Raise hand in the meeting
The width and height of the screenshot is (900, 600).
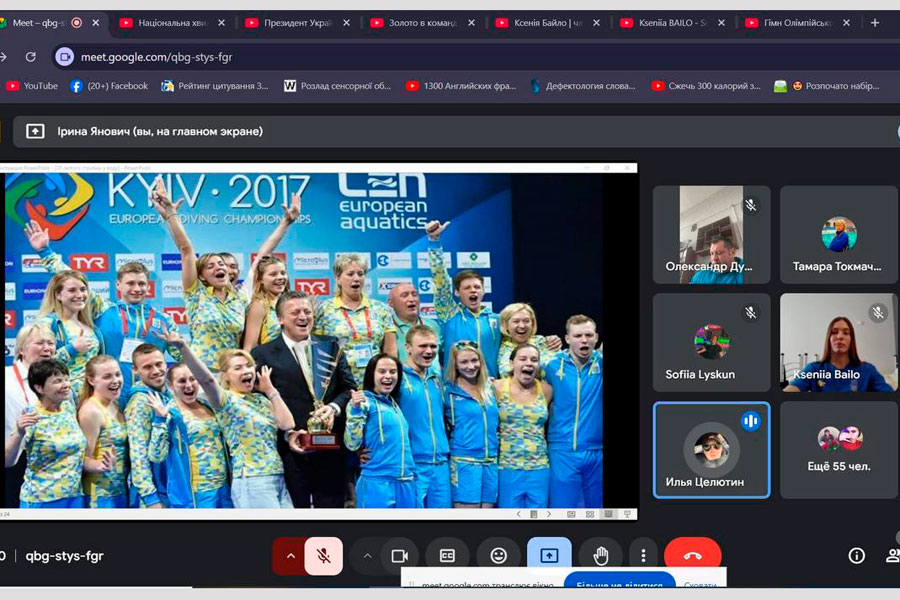pos(600,556)
